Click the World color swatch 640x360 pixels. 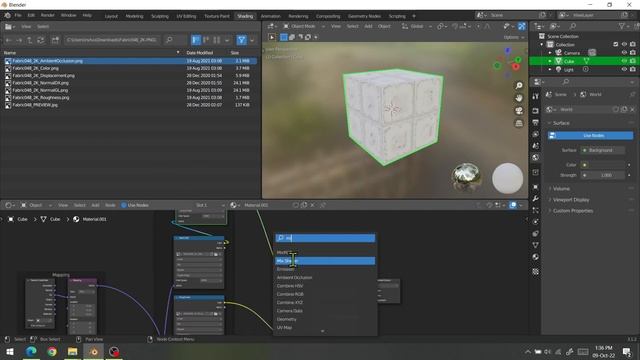pyautogui.click(x=602, y=165)
